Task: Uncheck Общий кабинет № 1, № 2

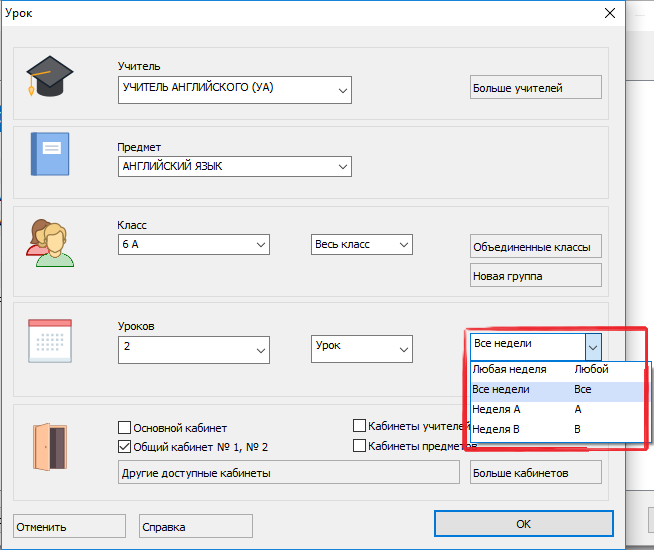Action: click(125, 447)
